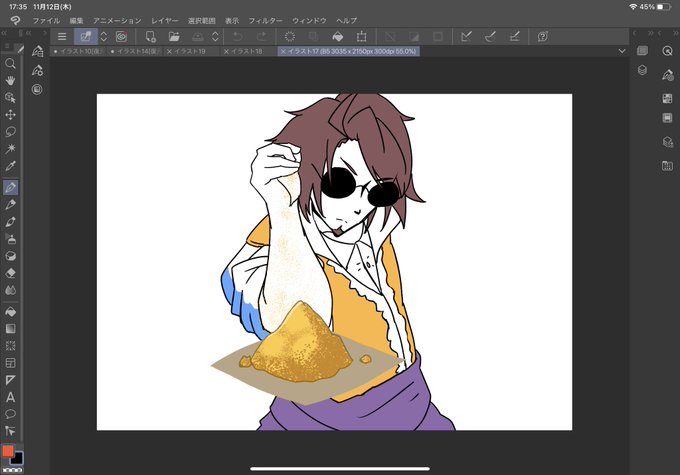The height and width of the screenshot is (475, 680).
Task: Open the Brush Size palette icon
Action: point(37,89)
